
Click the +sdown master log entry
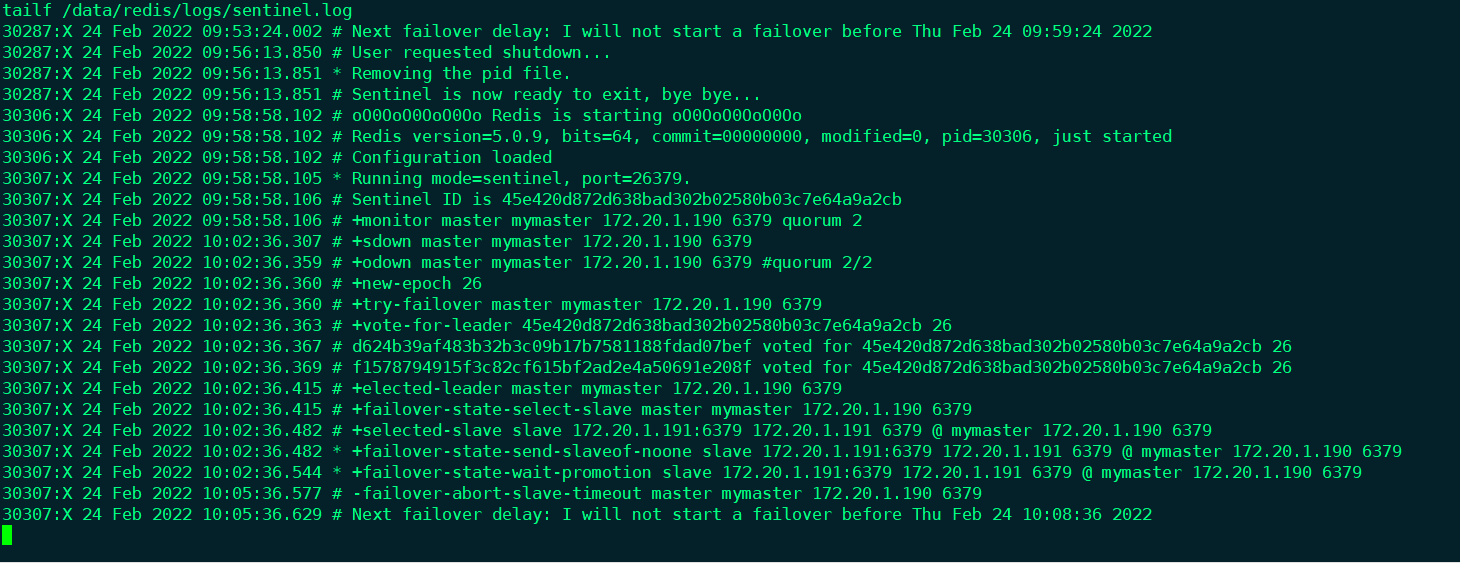click(551, 241)
